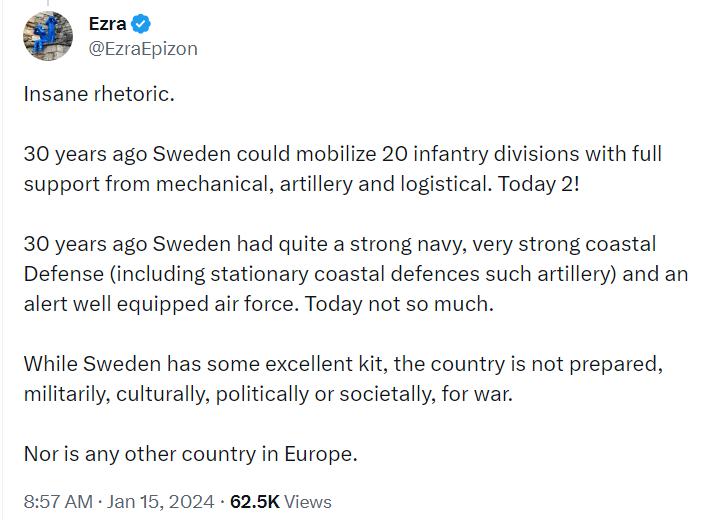Image resolution: width=710 pixels, height=520 pixels.
Task: Open the display name Ezra
Action: pyautogui.click(x=107, y=24)
